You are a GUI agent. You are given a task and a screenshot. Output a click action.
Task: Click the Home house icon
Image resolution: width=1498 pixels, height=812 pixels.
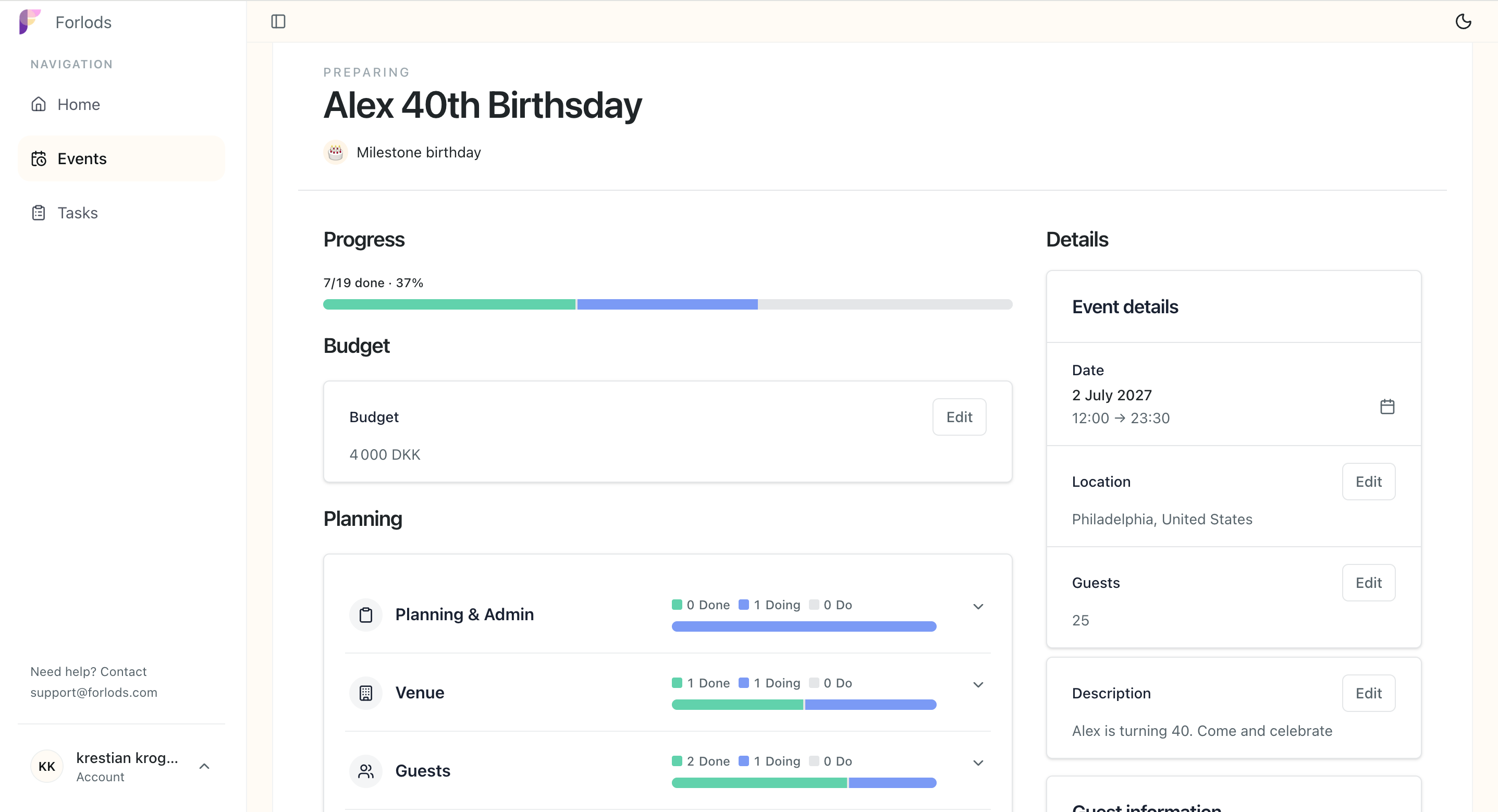coord(39,104)
